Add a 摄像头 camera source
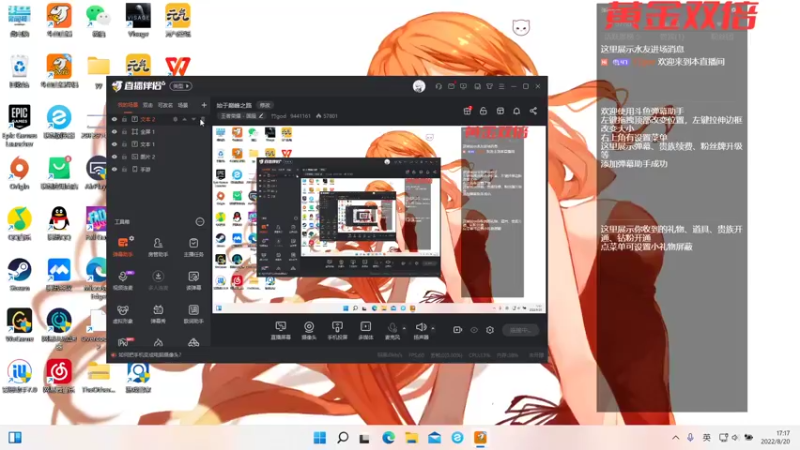This screenshot has width=800, height=450. [309, 330]
